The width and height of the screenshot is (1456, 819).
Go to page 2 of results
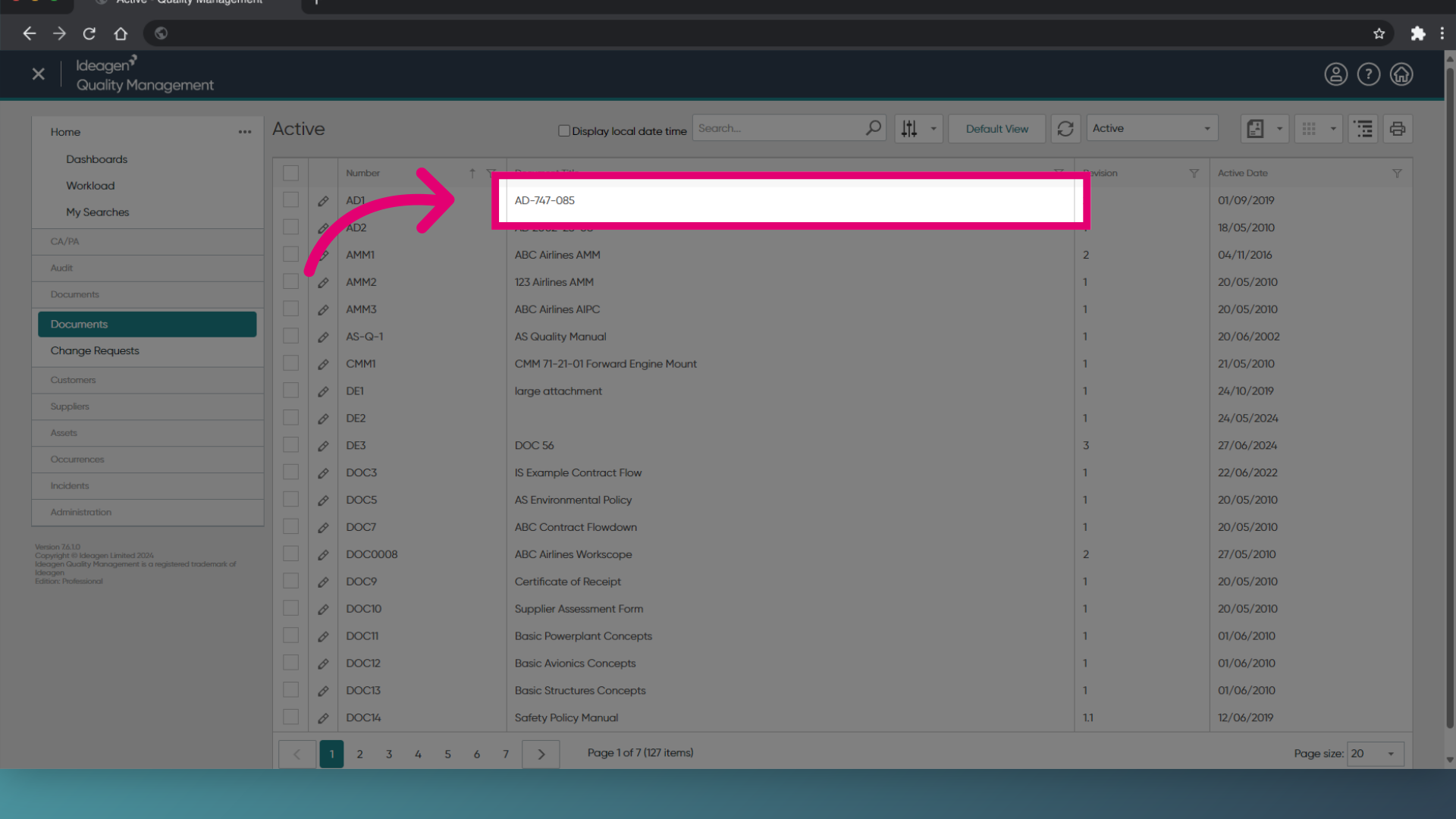359,754
